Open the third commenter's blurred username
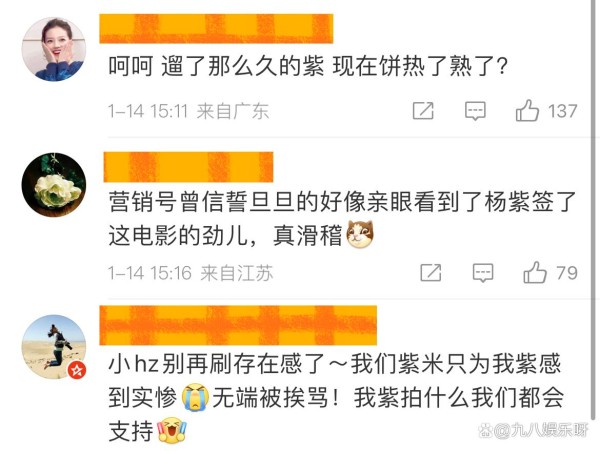This screenshot has width=600, height=451. click(x=238, y=325)
